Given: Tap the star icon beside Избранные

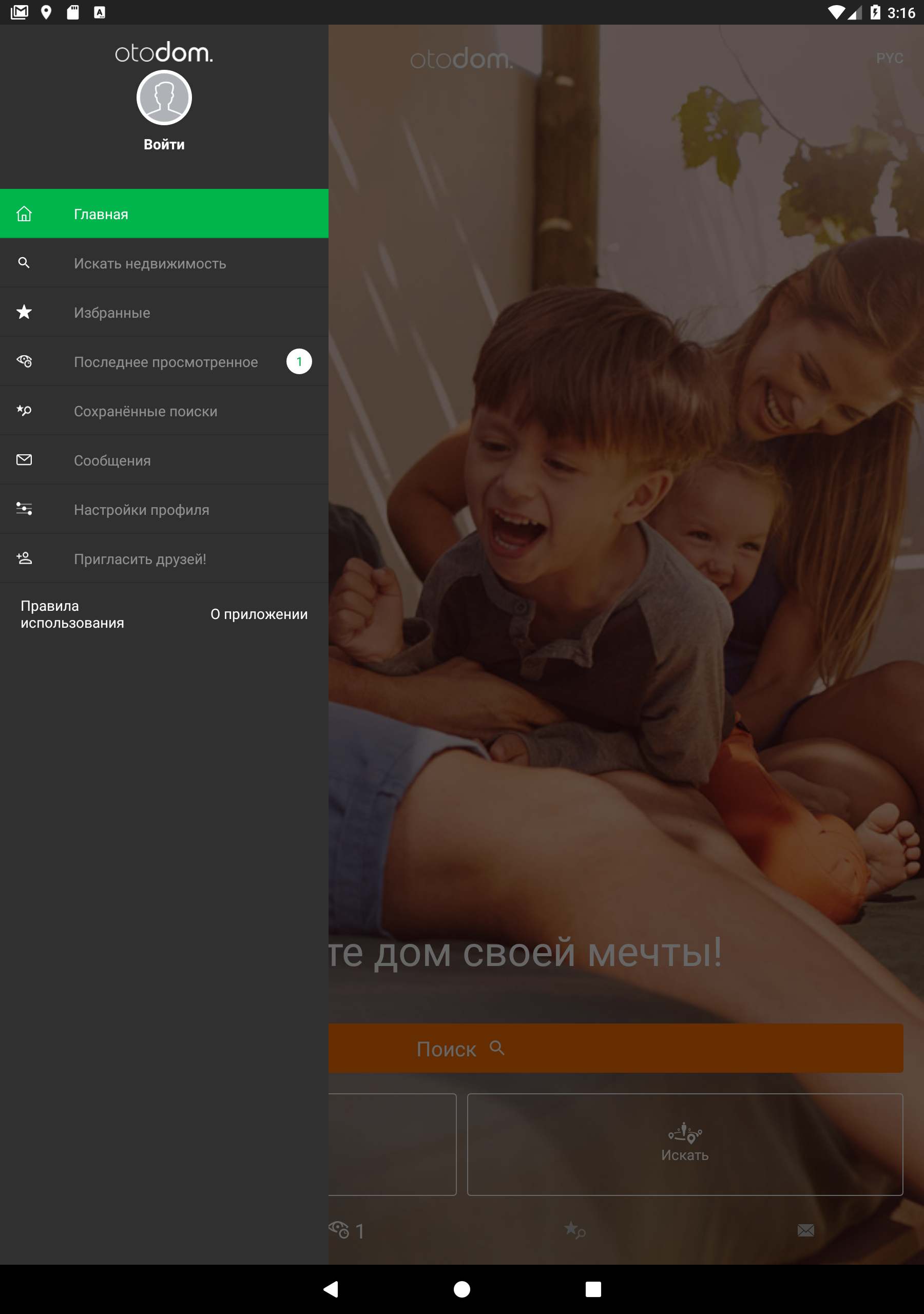Looking at the screenshot, I should (24, 312).
